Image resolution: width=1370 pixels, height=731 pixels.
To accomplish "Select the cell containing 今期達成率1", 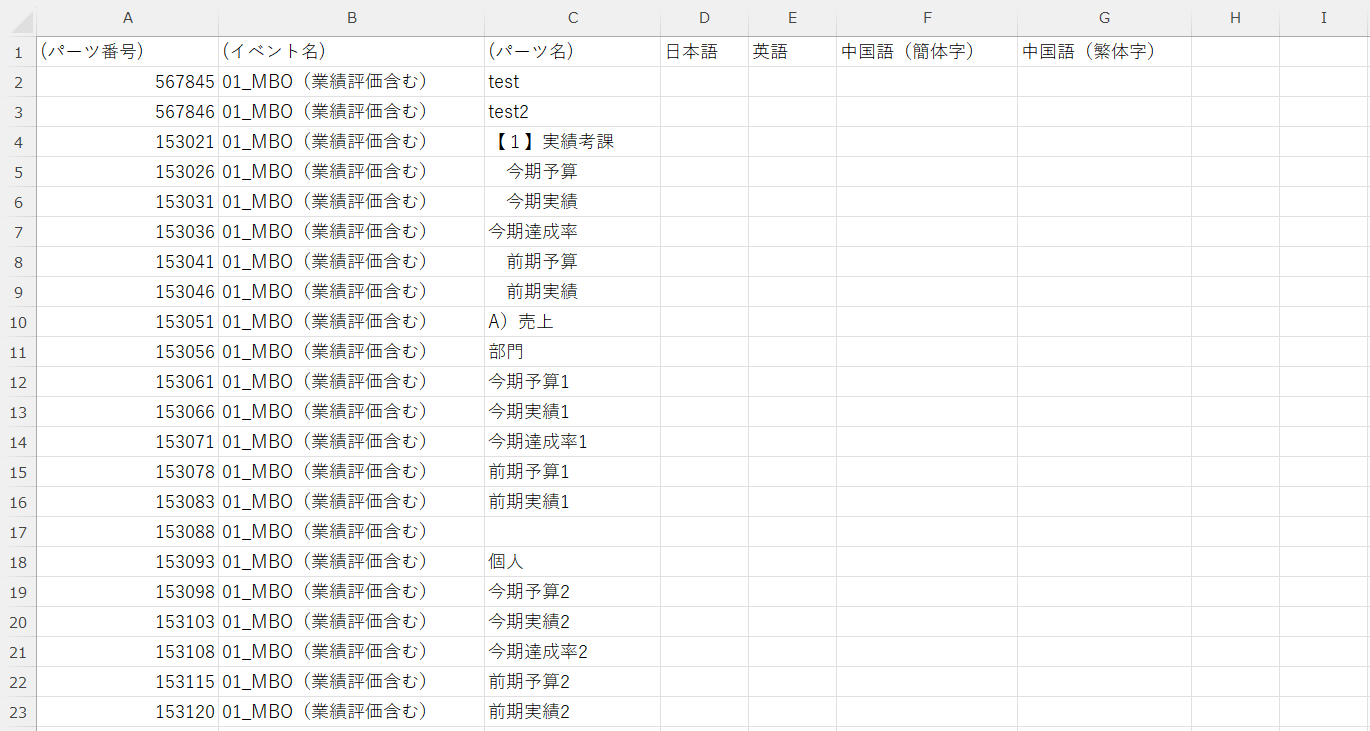I will pos(573,441).
